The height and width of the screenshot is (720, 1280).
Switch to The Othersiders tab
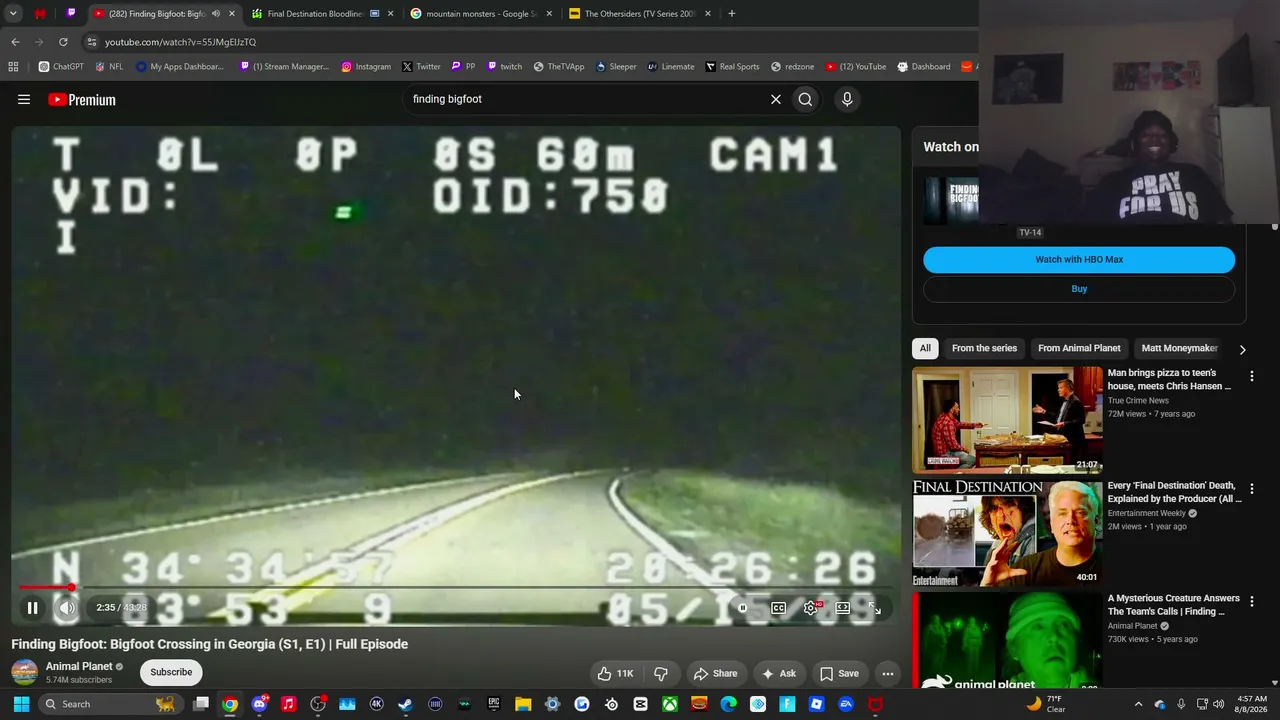click(638, 14)
